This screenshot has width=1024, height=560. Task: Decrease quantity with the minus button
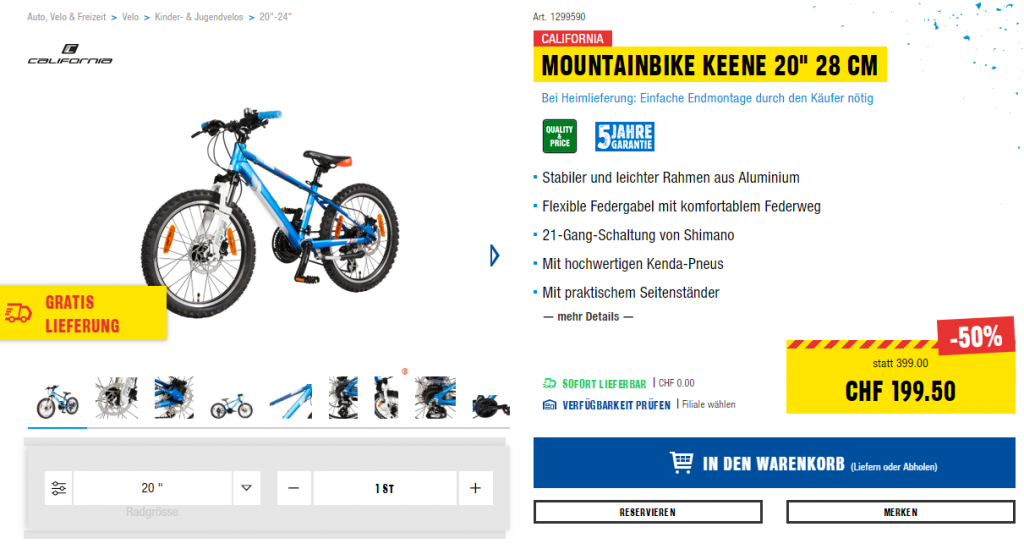click(x=294, y=488)
